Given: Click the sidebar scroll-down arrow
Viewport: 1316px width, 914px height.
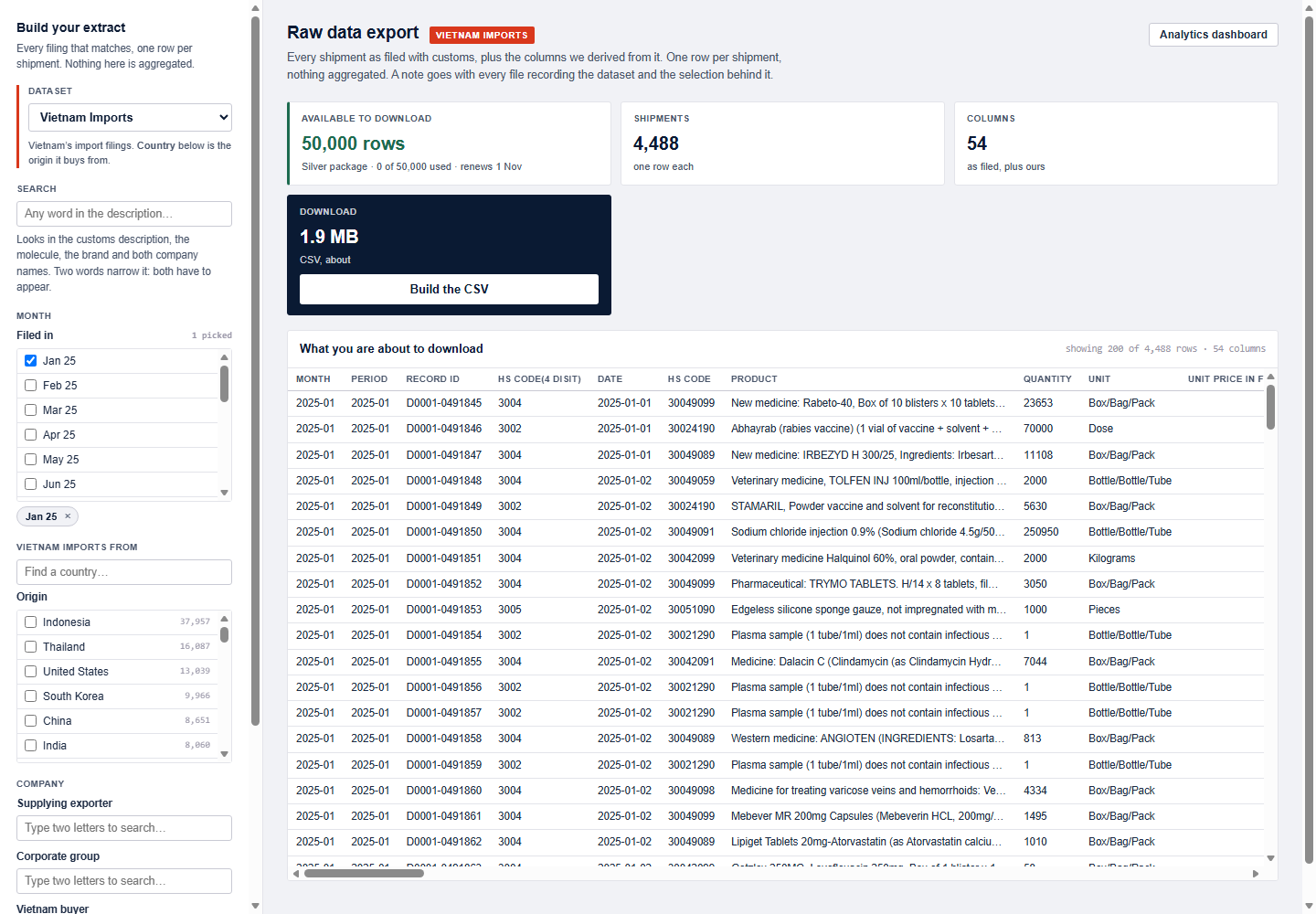Looking at the screenshot, I should click(255, 906).
